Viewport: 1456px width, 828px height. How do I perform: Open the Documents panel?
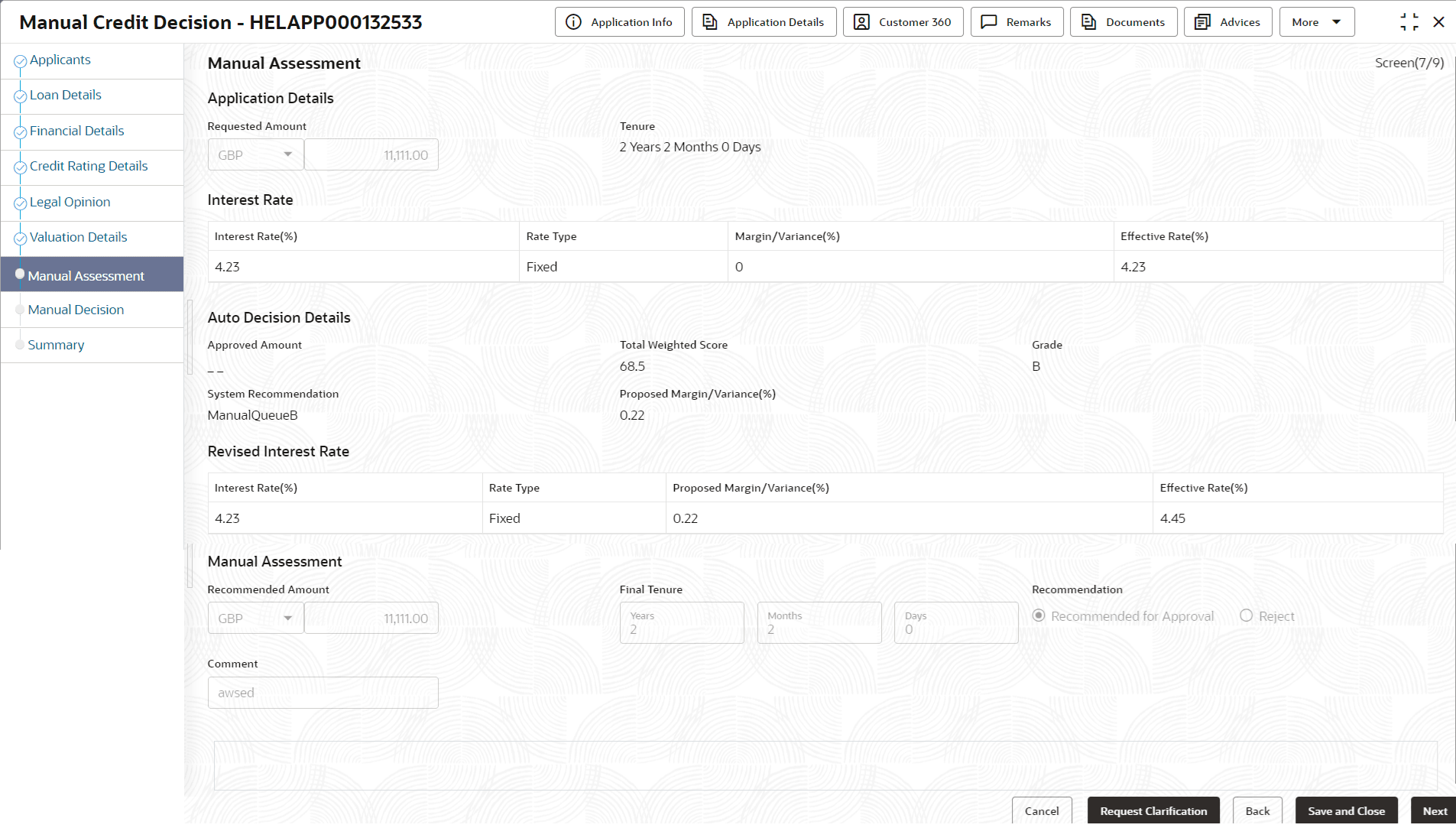(1124, 22)
